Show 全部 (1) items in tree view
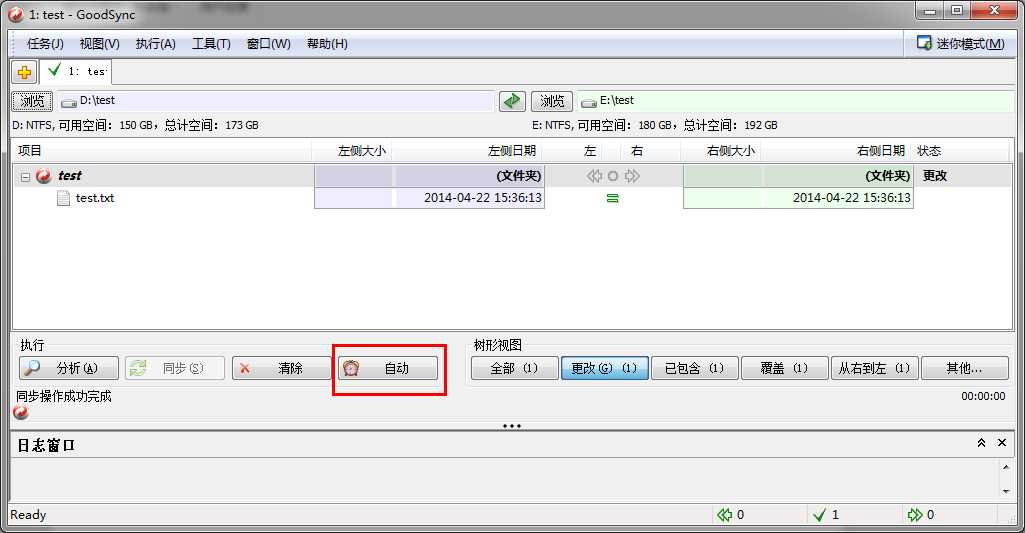Image resolution: width=1025 pixels, height=533 pixels. (514, 368)
